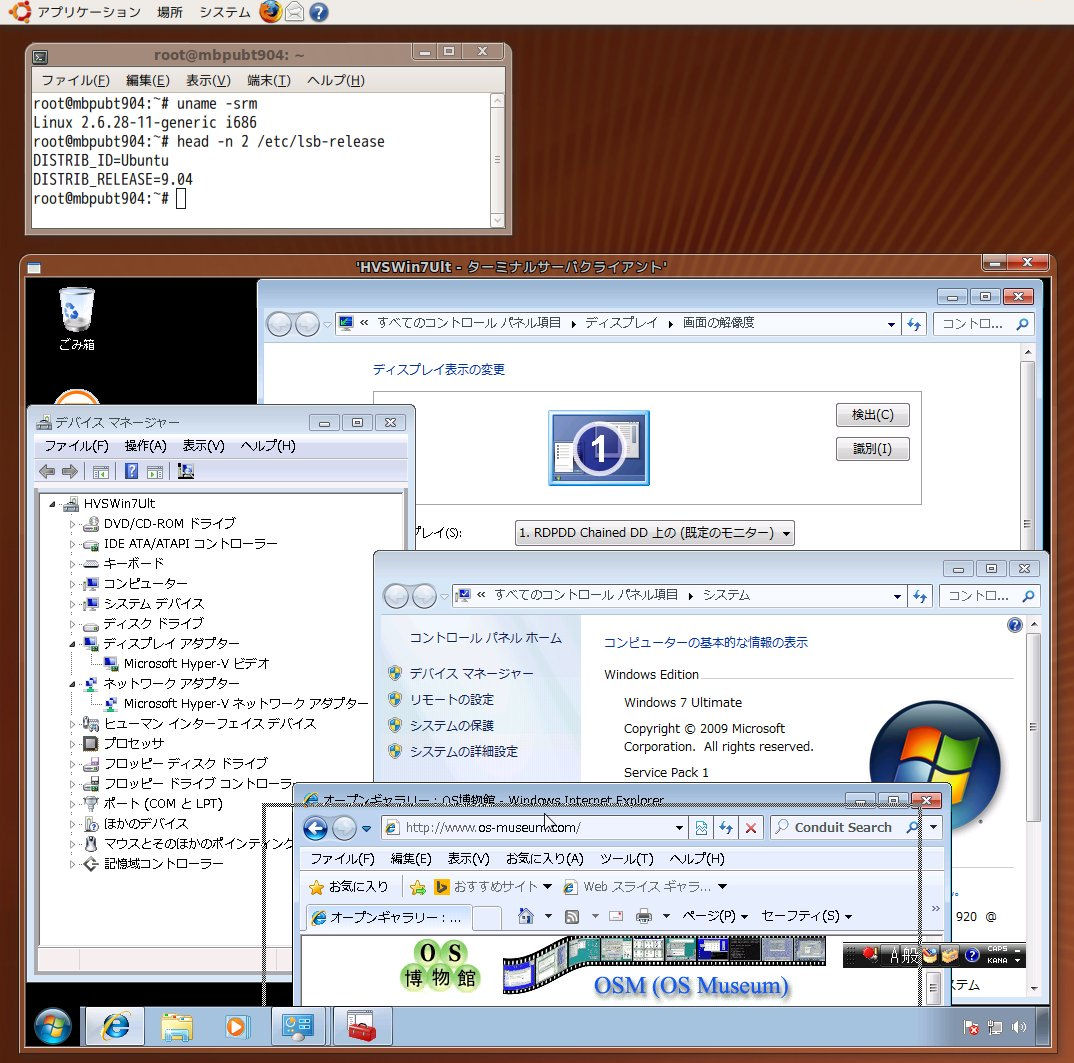Open IE address bar dropdown arrow
The width and height of the screenshot is (1074, 1063).
tap(679, 828)
